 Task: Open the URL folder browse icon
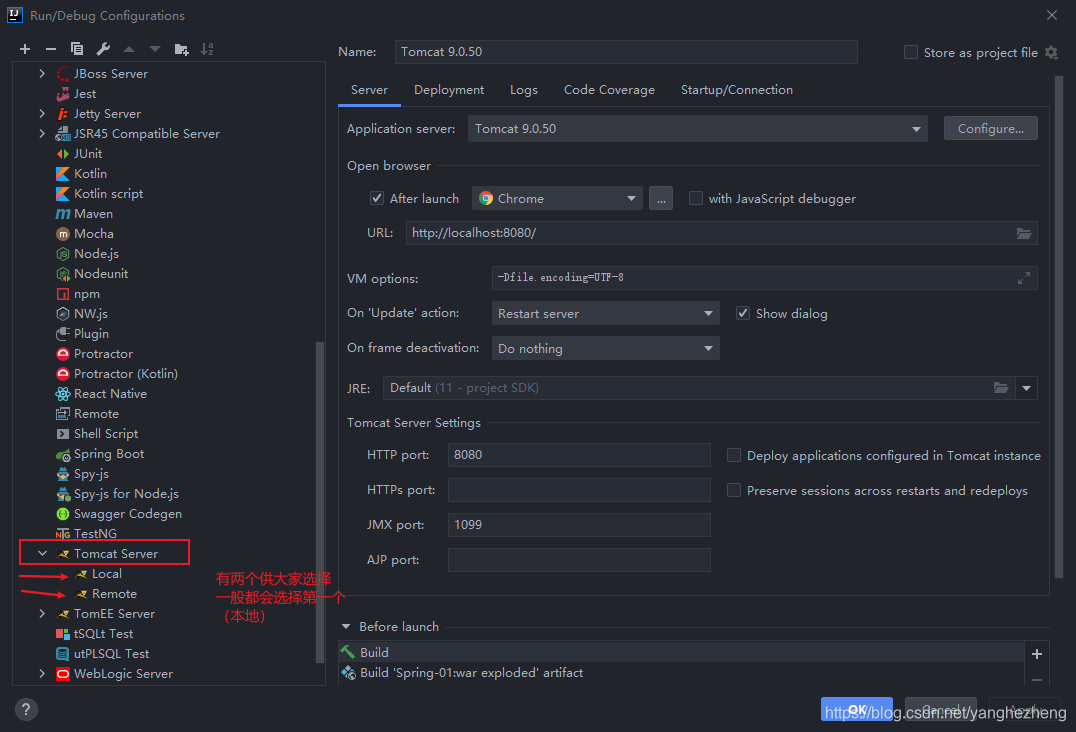pos(1023,232)
